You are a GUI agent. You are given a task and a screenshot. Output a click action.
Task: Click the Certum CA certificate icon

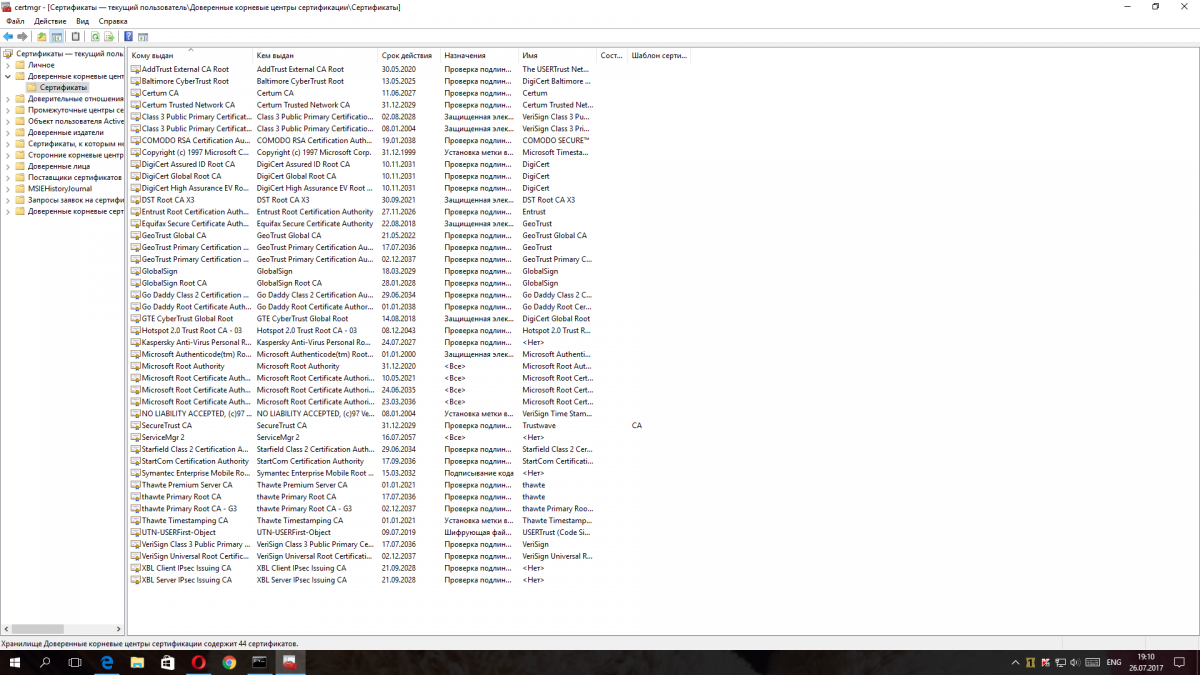pos(135,93)
